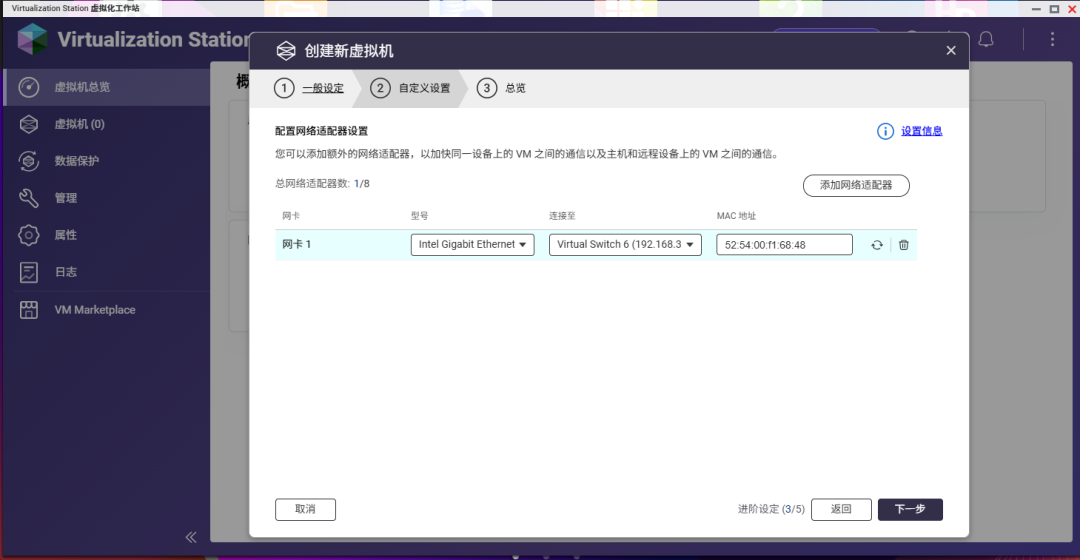Click the MAC address input field
The height and width of the screenshot is (560, 1080).
[785, 245]
